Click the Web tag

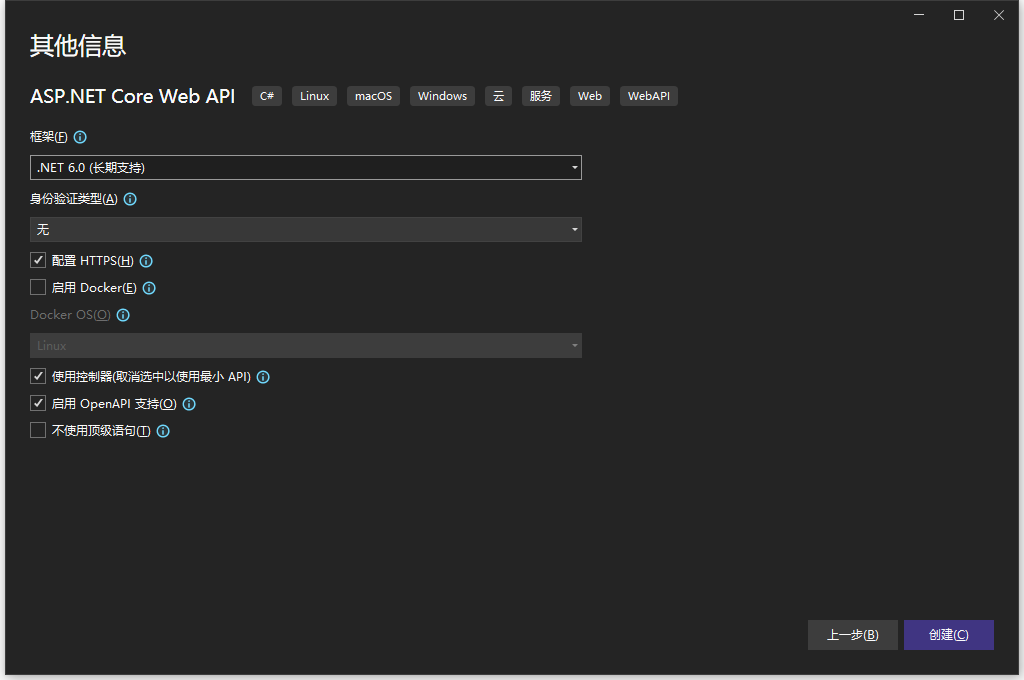pos(590,96)
